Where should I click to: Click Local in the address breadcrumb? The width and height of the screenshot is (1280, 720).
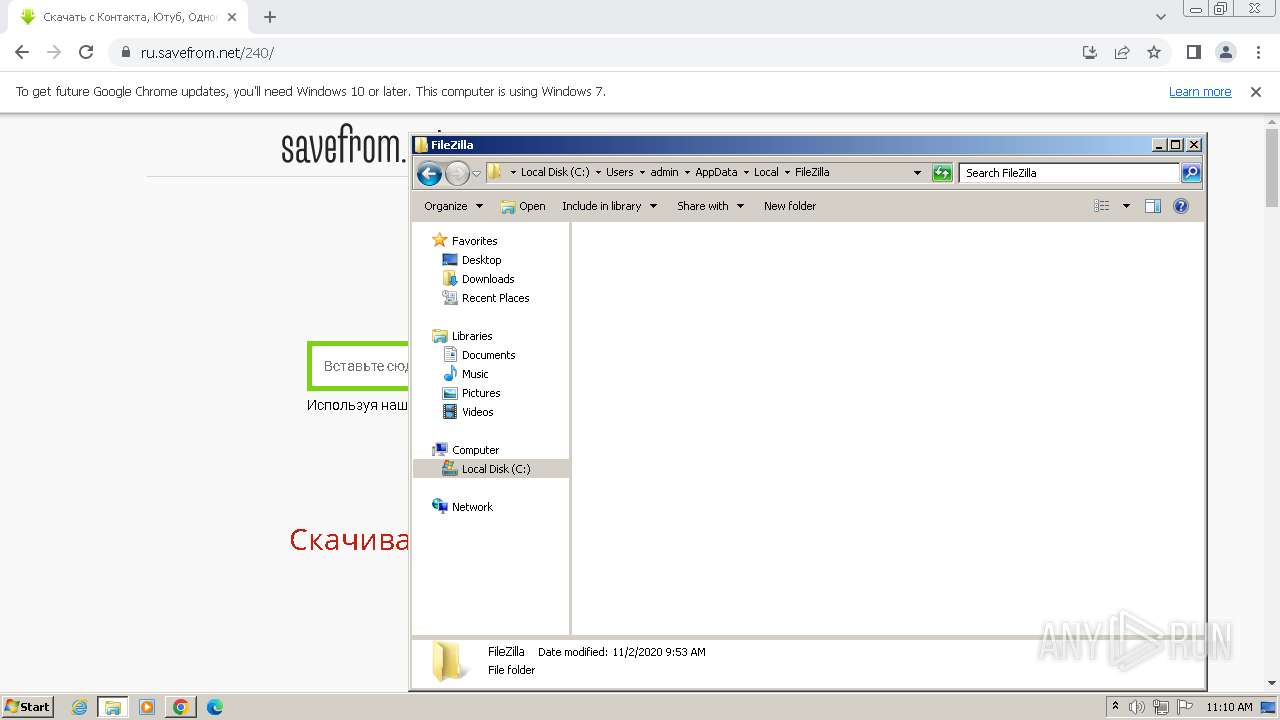(x=766, y=172)
